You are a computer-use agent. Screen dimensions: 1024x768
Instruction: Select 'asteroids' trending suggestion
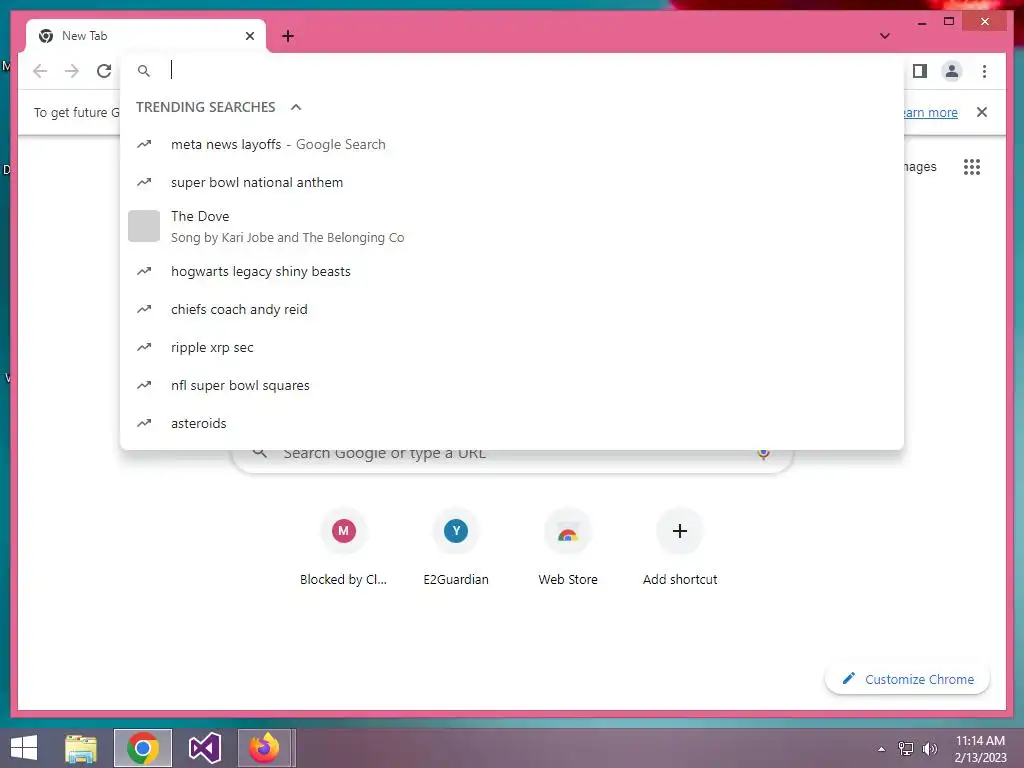(x=512, y=423)
